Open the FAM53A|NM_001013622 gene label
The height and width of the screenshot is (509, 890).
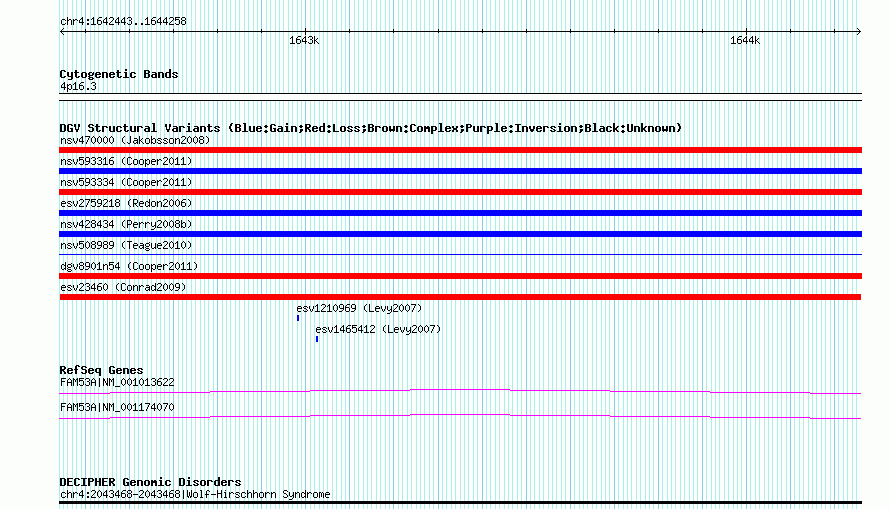point(117,382)
